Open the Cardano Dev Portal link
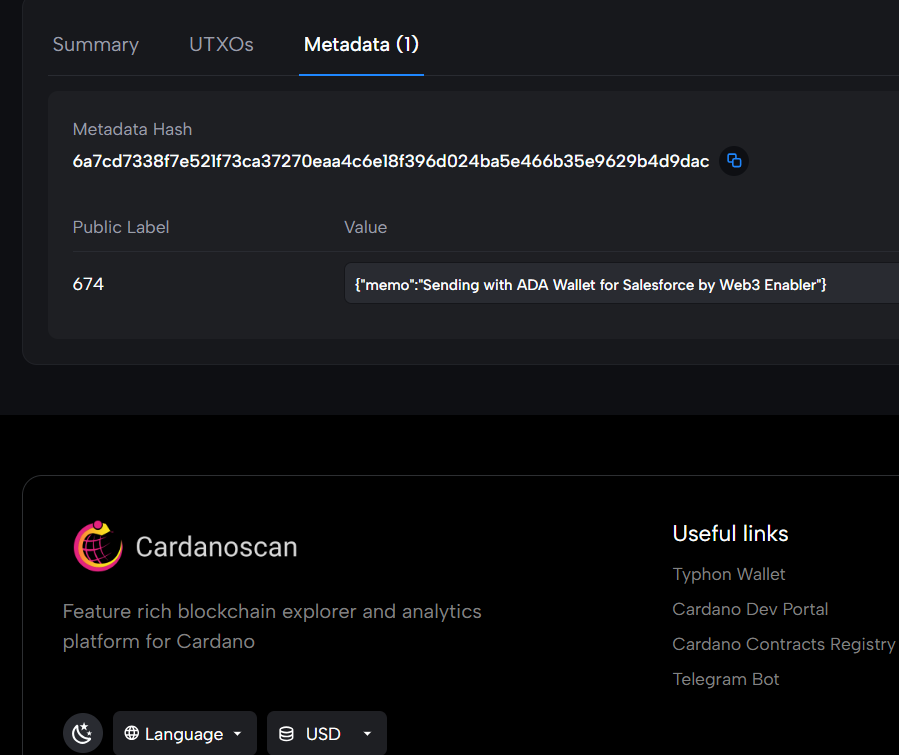Screen dimensions: 899x755 coord(750,609)
